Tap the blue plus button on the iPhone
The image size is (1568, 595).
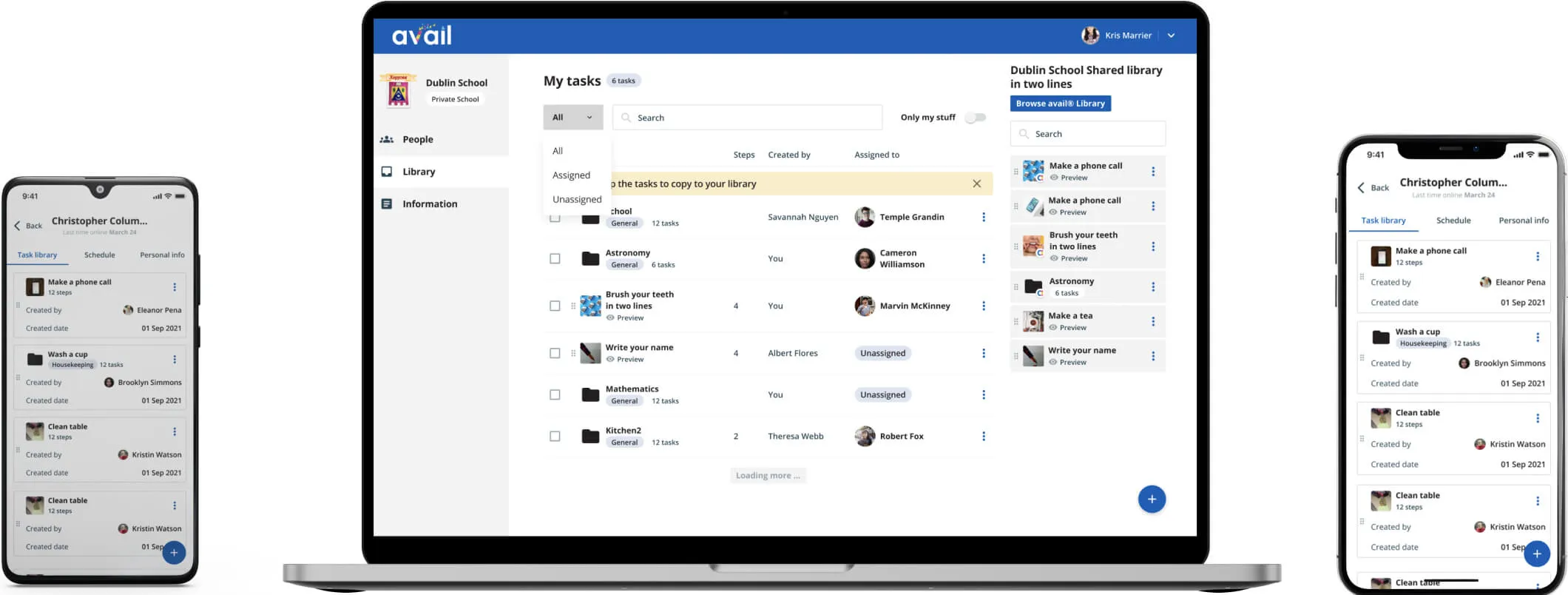pos(1537,554)
